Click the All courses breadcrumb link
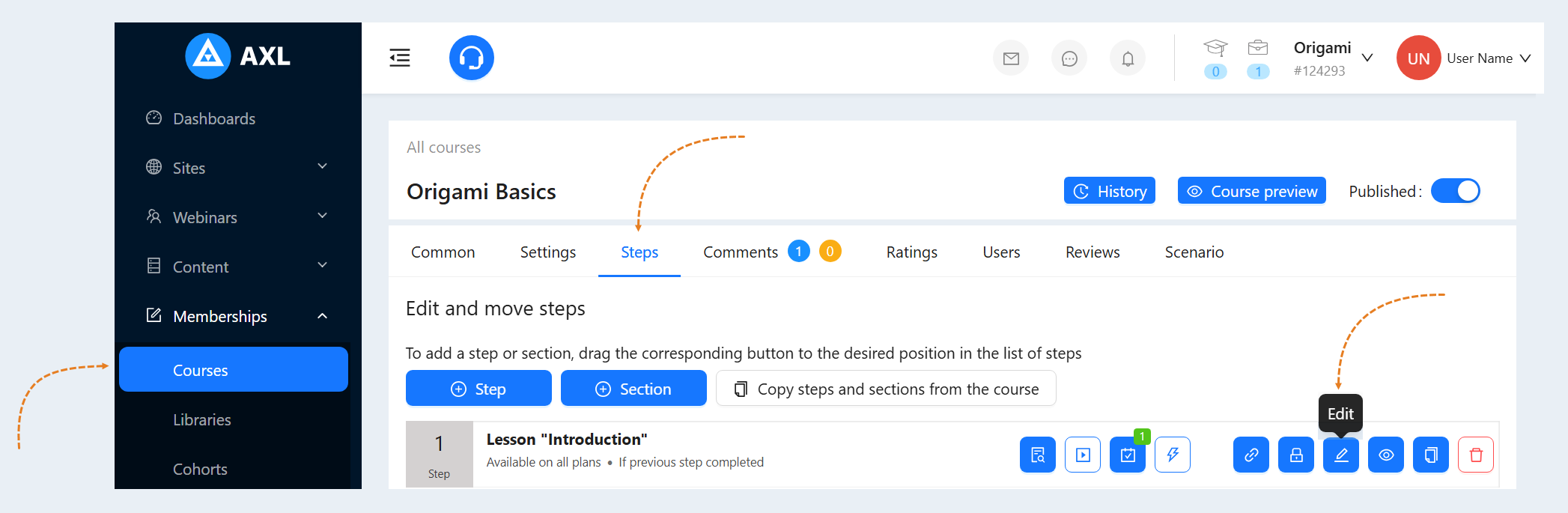 [x=444, y=148]
